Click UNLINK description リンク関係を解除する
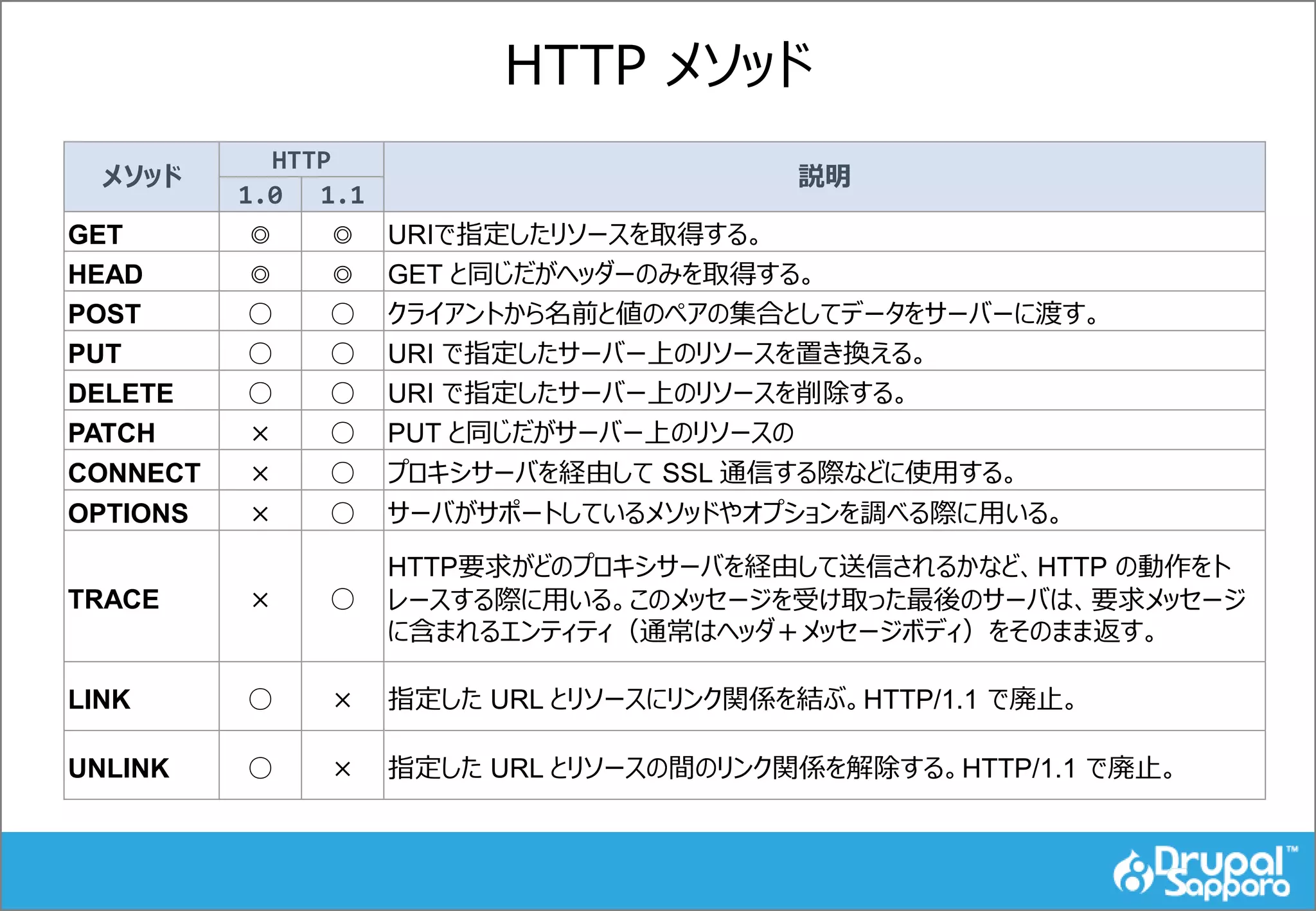Screen dimensions: 1316x911 (782, 768)
